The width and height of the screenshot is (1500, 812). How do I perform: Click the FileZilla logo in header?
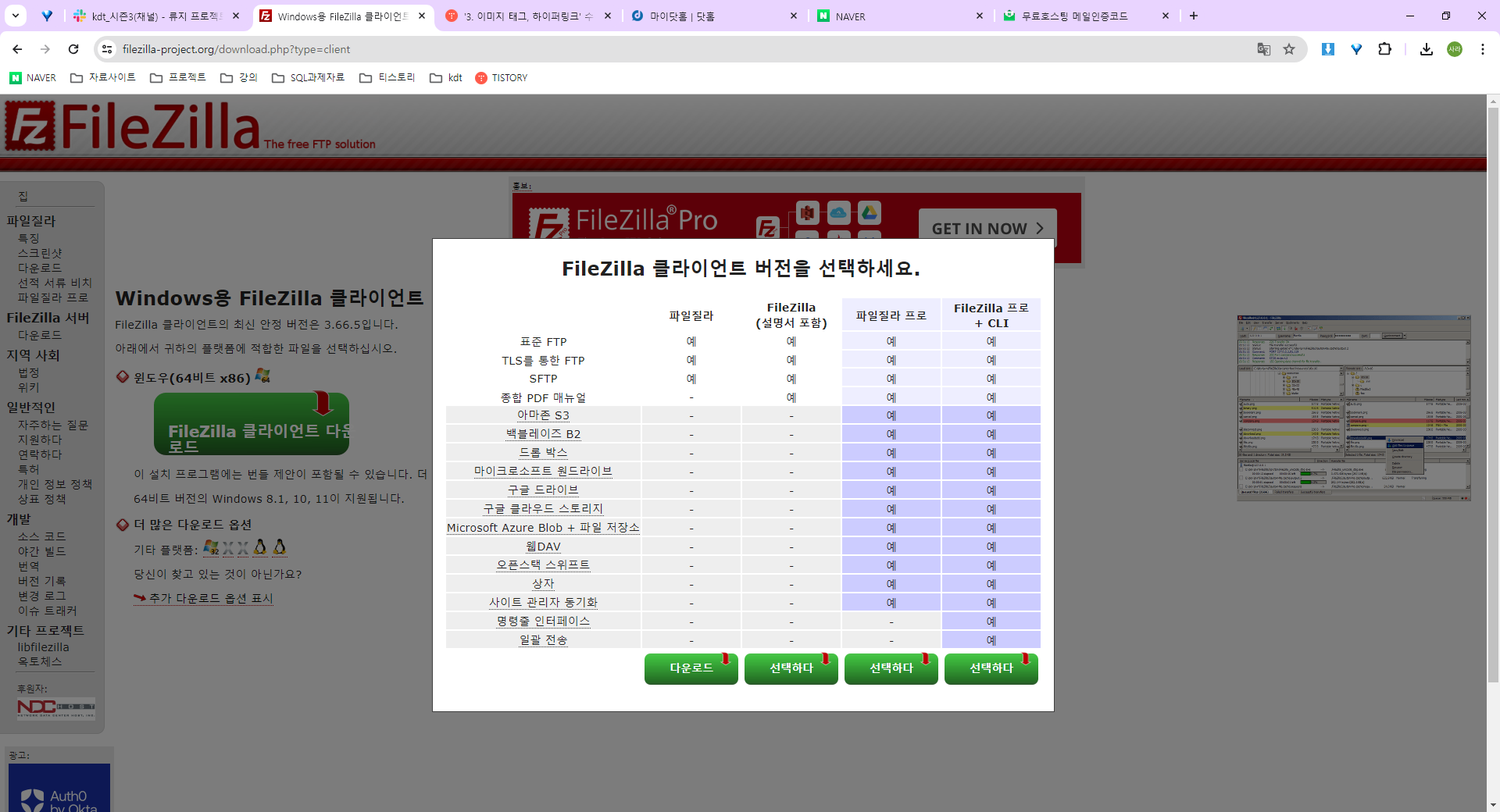[133, 126]
